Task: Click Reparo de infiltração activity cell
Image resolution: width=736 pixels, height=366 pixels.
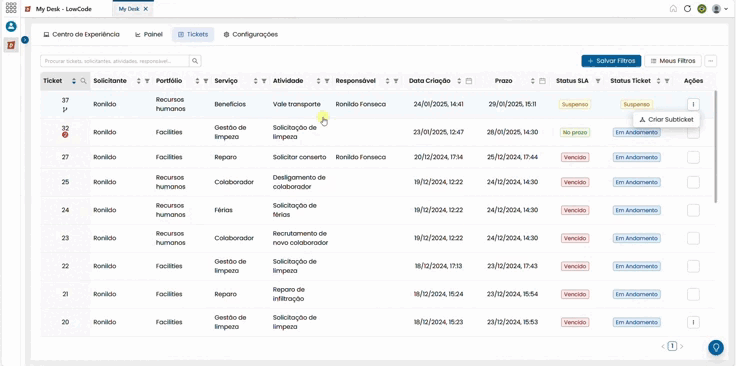Action: (x=289, y=294)
